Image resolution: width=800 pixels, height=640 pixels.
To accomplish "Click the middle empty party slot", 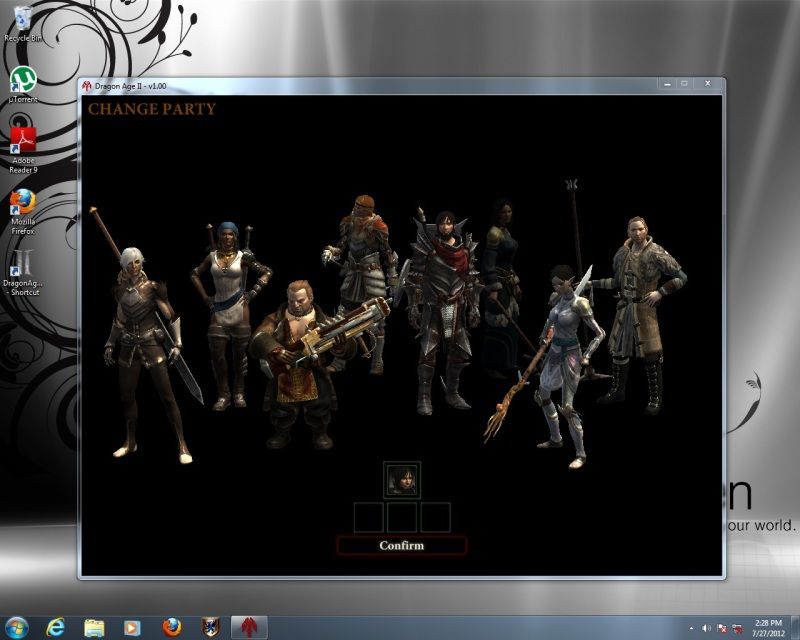I will coord(402,517).
